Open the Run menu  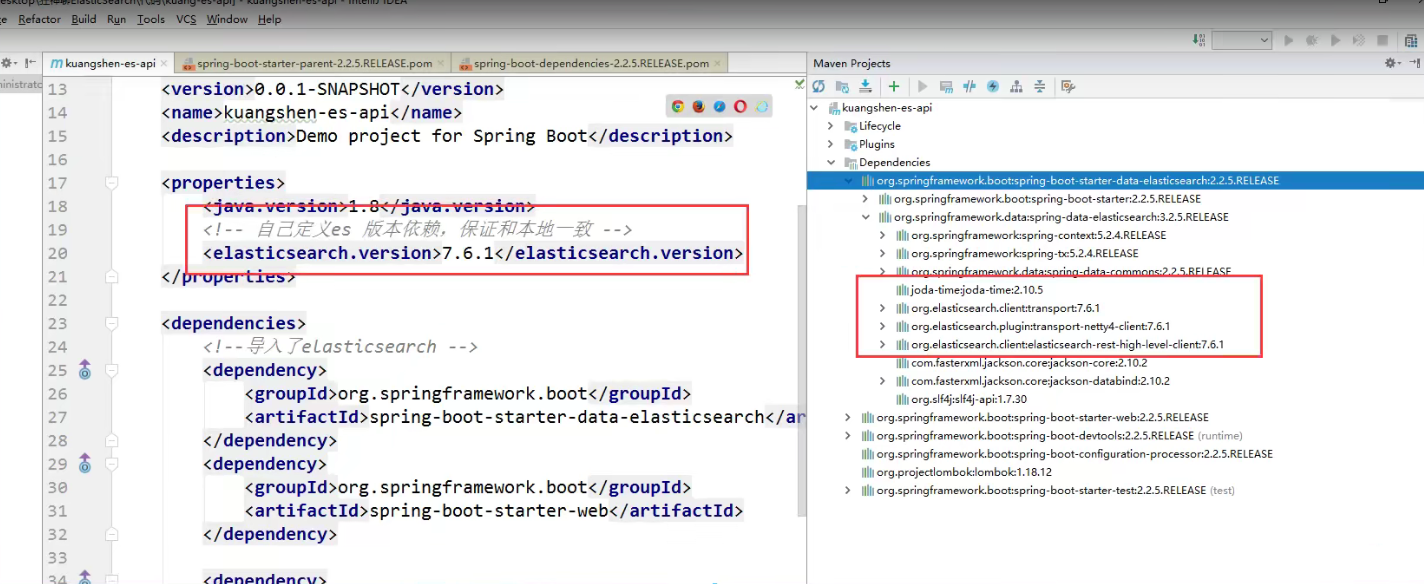click(x=116, y=19)
